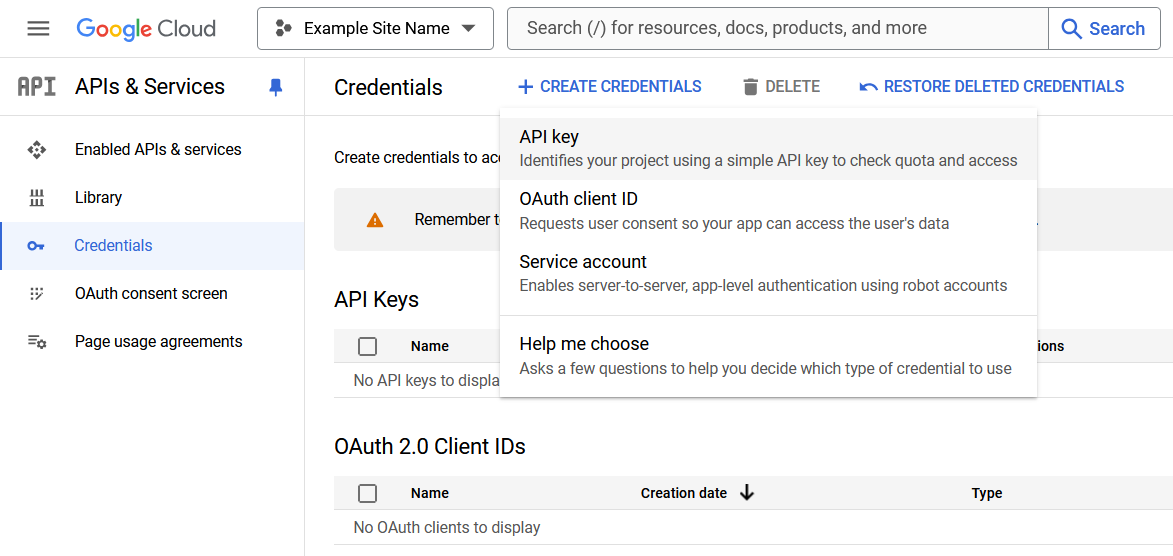This screenshot has width=1173, height=556.
Task: Click the Credentials page title
Action: tap(388, 88)
